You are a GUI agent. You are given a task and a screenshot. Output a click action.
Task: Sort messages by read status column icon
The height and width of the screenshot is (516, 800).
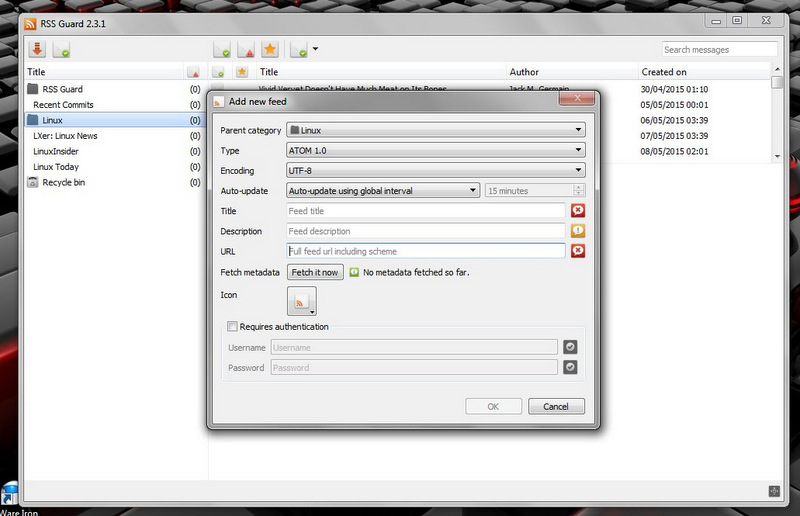tap(219, 72)
